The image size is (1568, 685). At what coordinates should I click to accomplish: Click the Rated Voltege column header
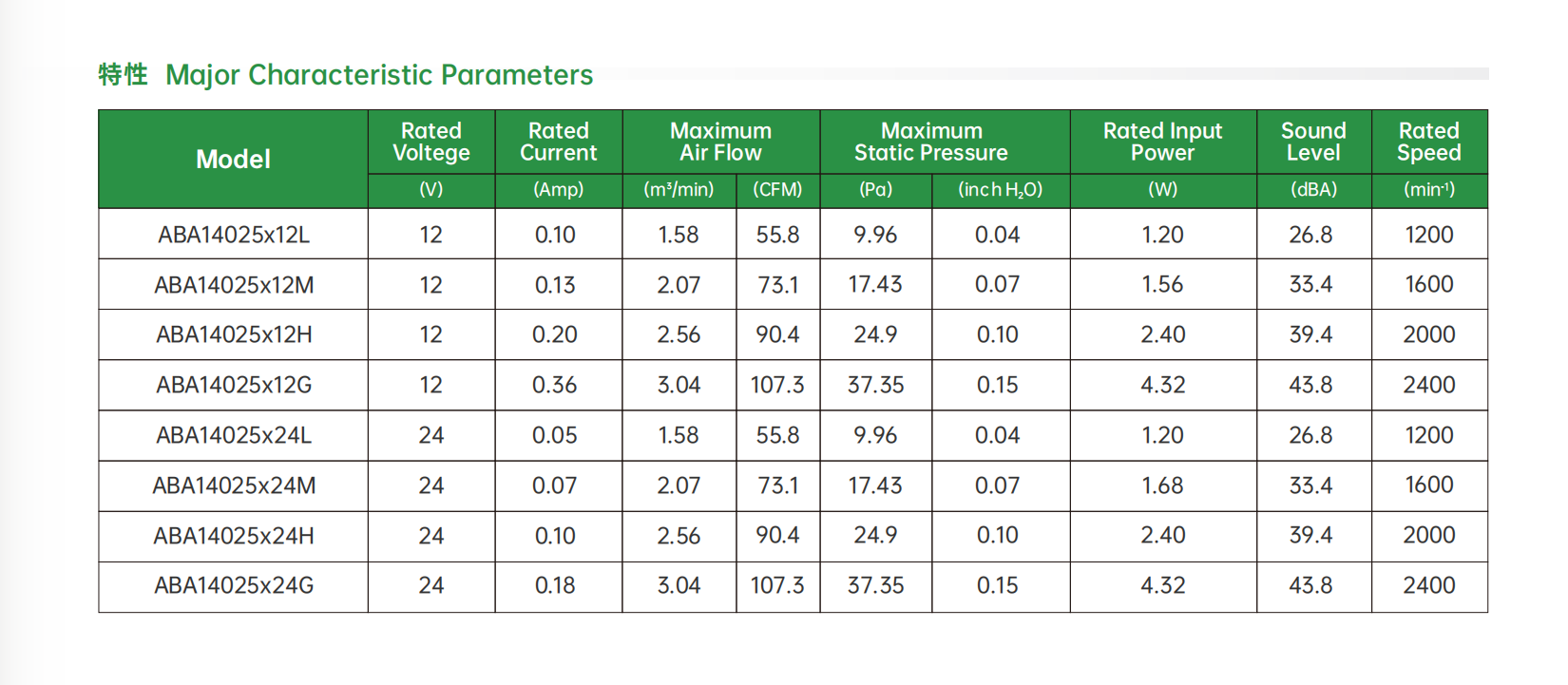tap(431, 142)
